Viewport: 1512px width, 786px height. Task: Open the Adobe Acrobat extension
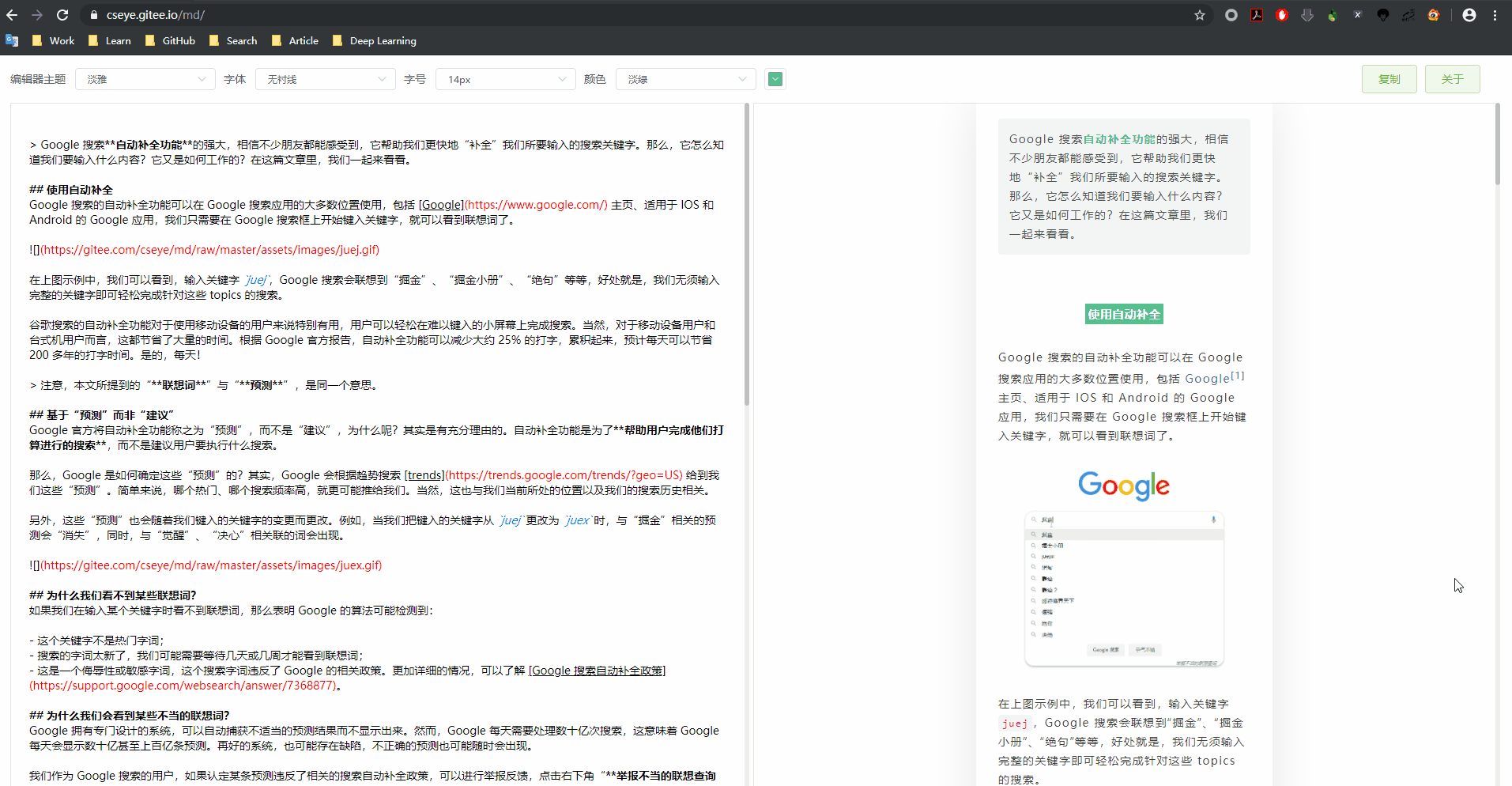point(1257,15)
